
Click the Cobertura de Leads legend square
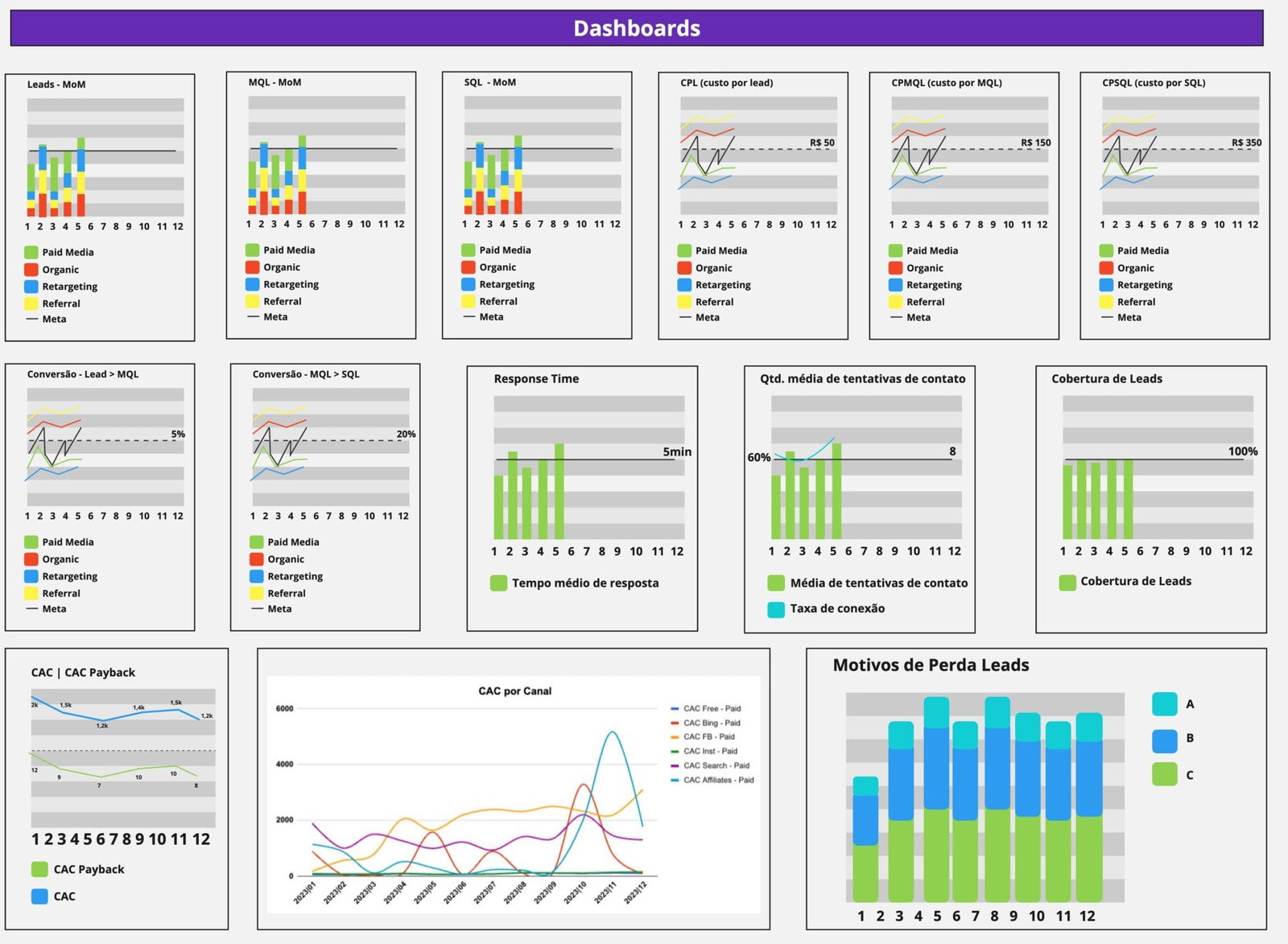point(1066,580)
